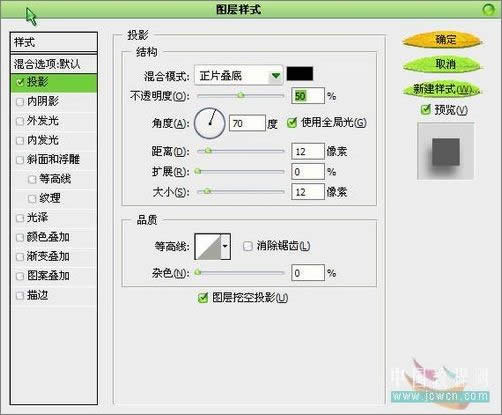Click the 不透明度 (Opacity) slider handle
Viewport: 502px width, 415px height.
[x=241, y=96]
